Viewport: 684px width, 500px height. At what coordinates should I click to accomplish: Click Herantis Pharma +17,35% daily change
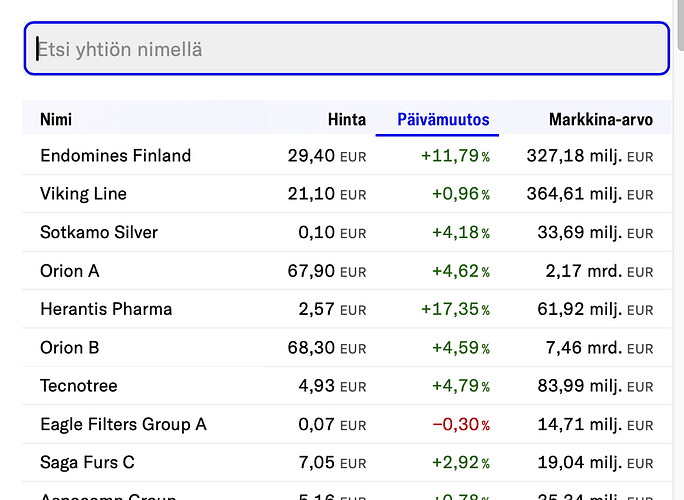(x=455, y=309)
